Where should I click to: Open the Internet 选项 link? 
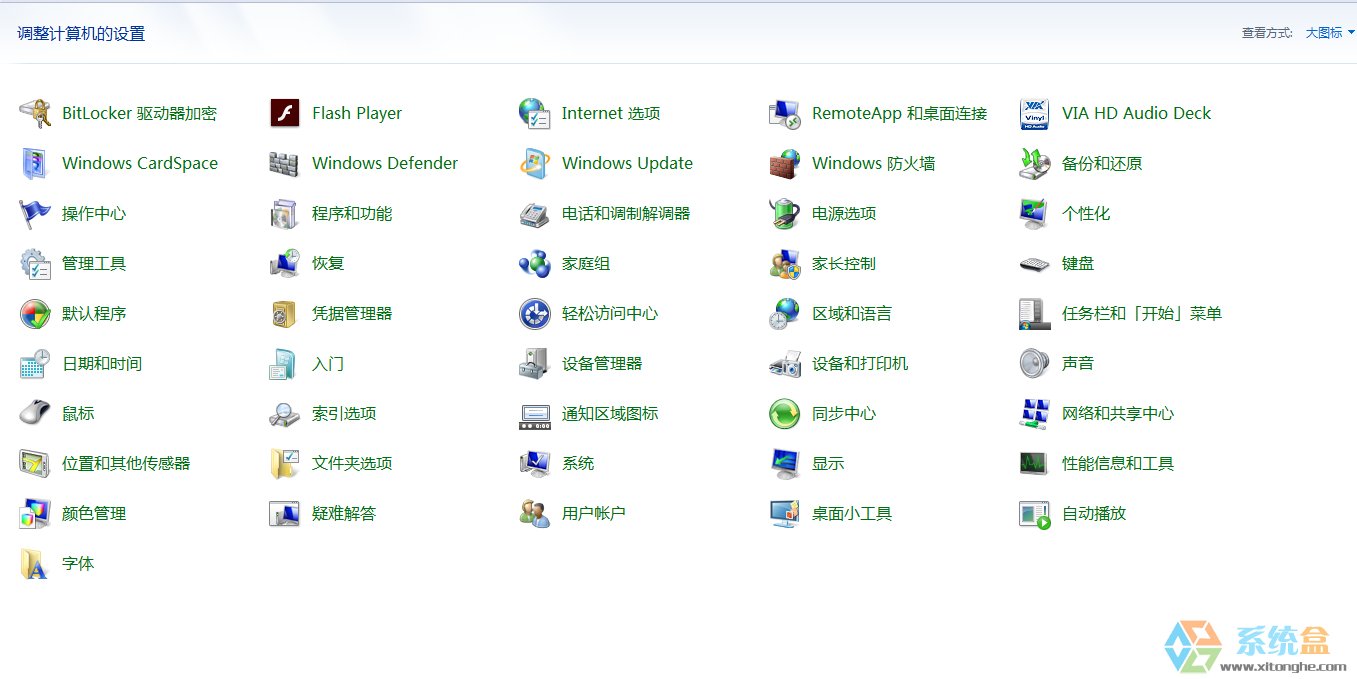click(610, 114)
